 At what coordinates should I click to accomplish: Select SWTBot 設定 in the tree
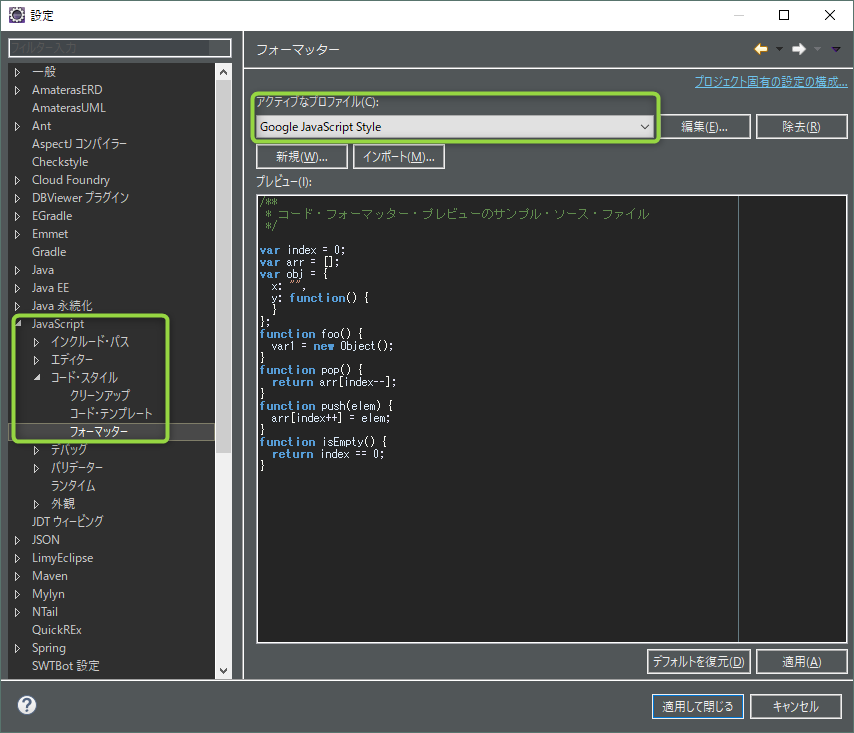pyautogui.click(x=65, y=665)
